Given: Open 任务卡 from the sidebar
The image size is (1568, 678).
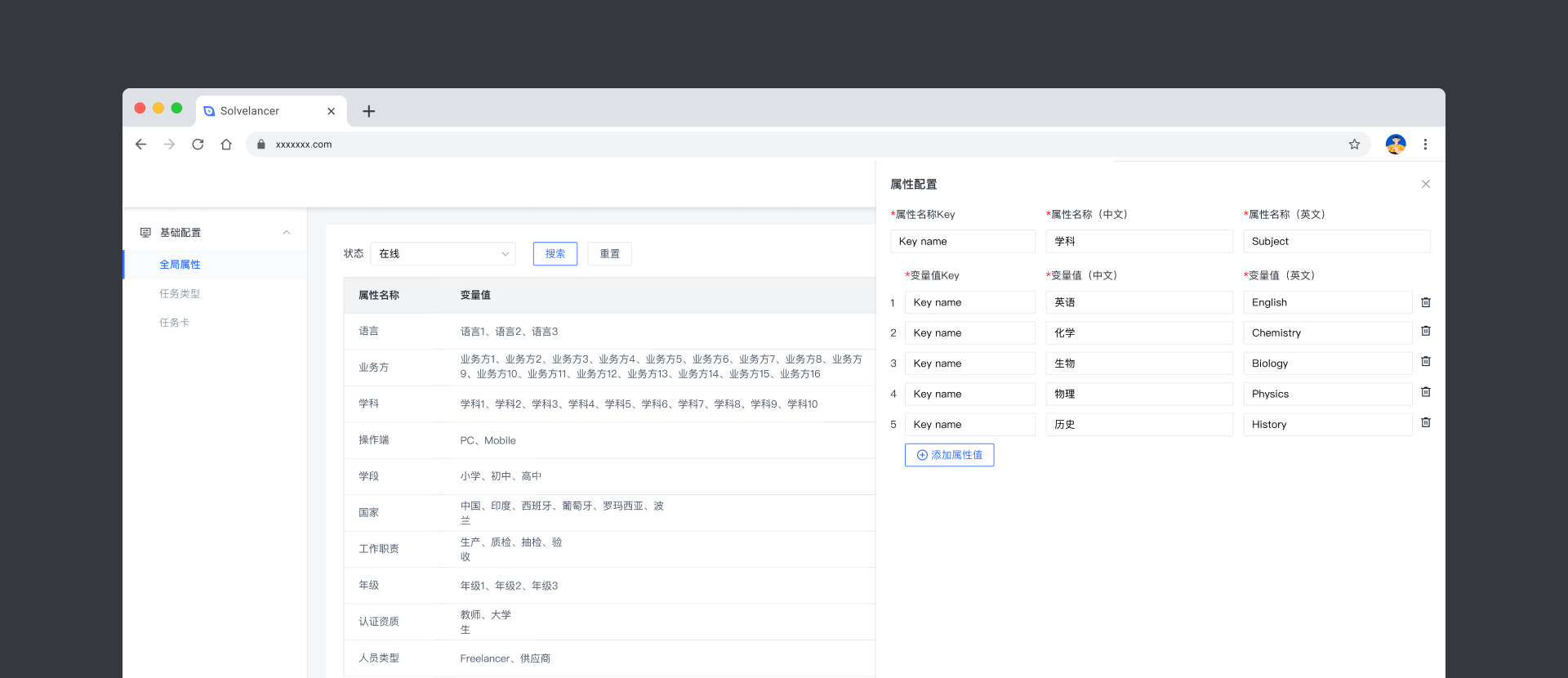Looking at the screenshot, I should 175,323.
